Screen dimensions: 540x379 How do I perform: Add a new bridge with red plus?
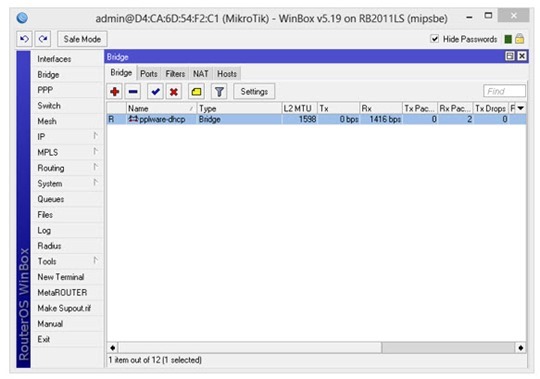[115, 92]
